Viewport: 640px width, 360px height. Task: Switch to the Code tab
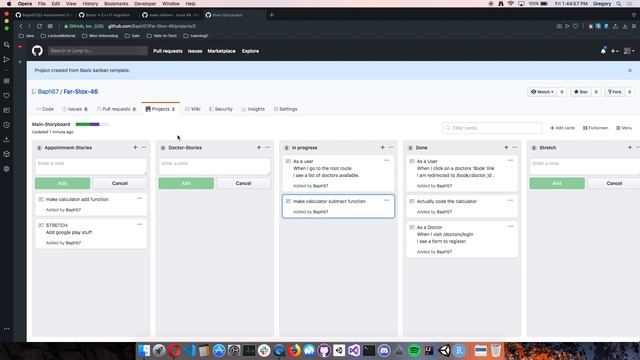(45, 109)
